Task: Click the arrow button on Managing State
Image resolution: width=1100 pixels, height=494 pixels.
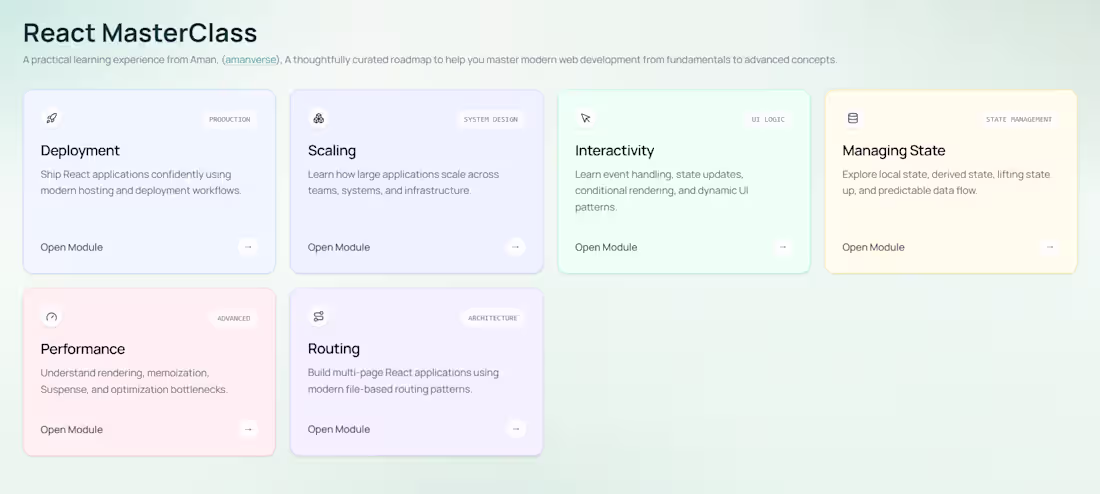Action: tap(1050, 247)
